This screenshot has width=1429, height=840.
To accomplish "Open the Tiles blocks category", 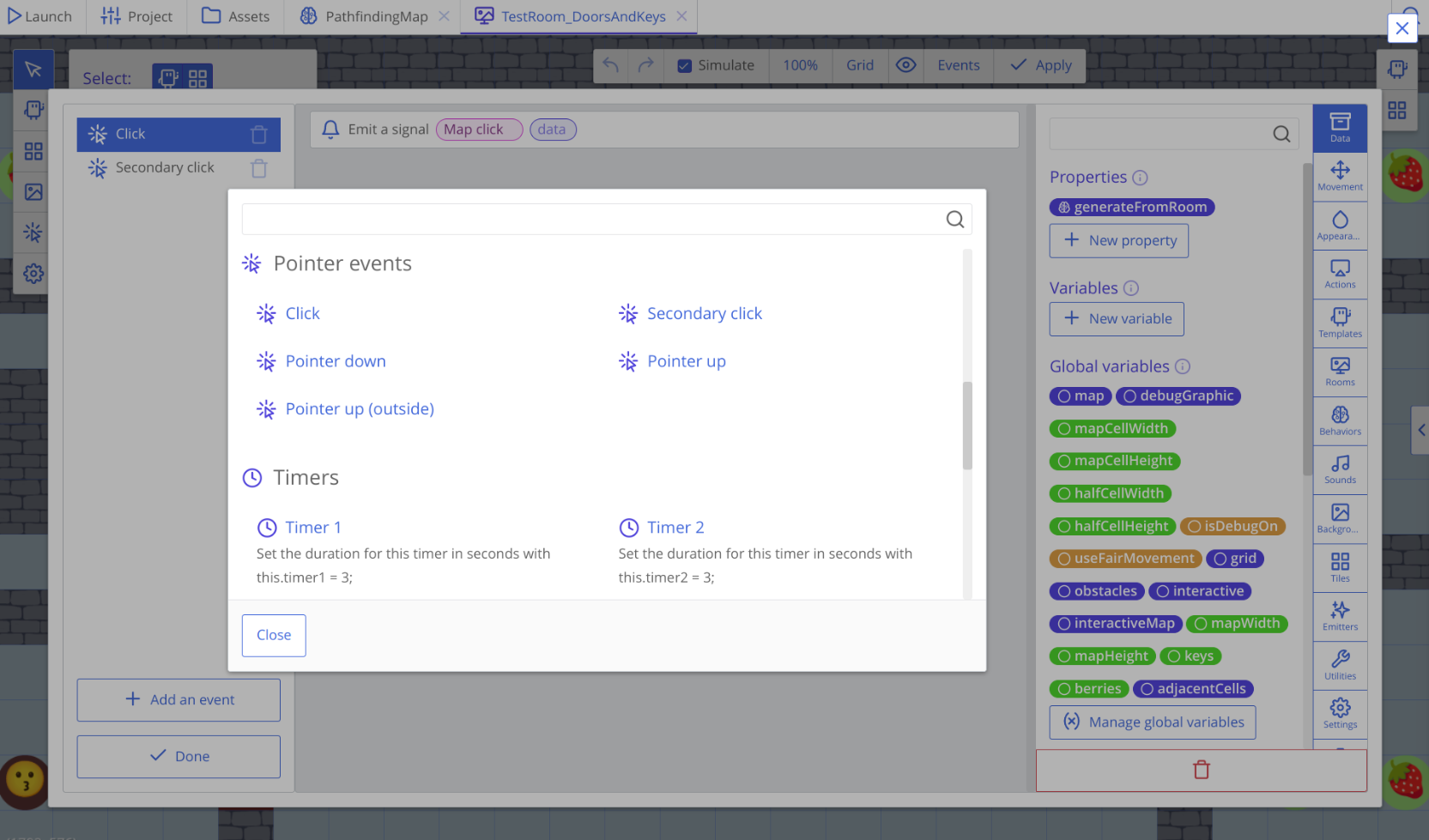I will 1340,568.
